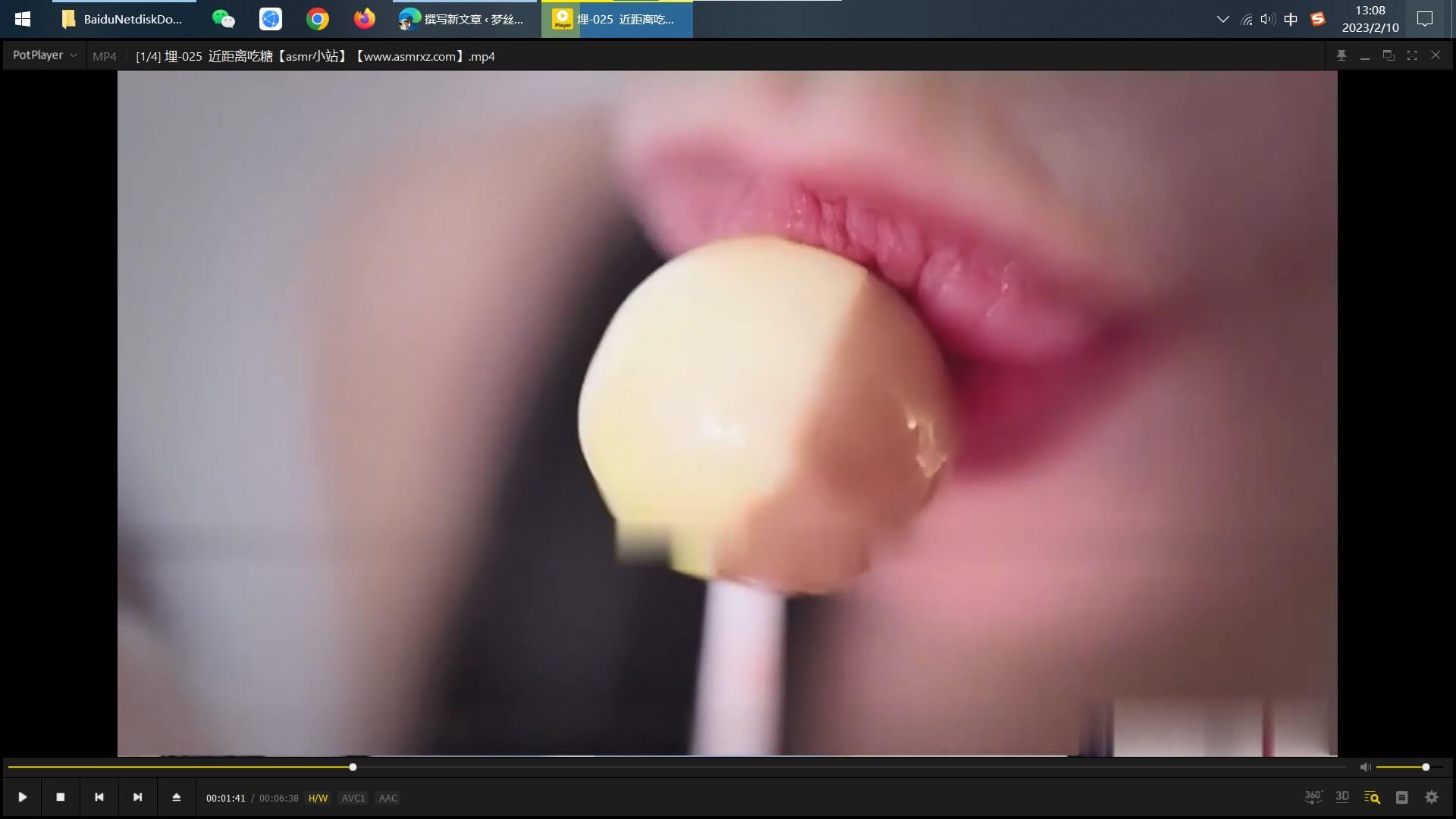1456x819 pixels.
Task: Open the Chrome taskbar icon
Action: [318, 19]
